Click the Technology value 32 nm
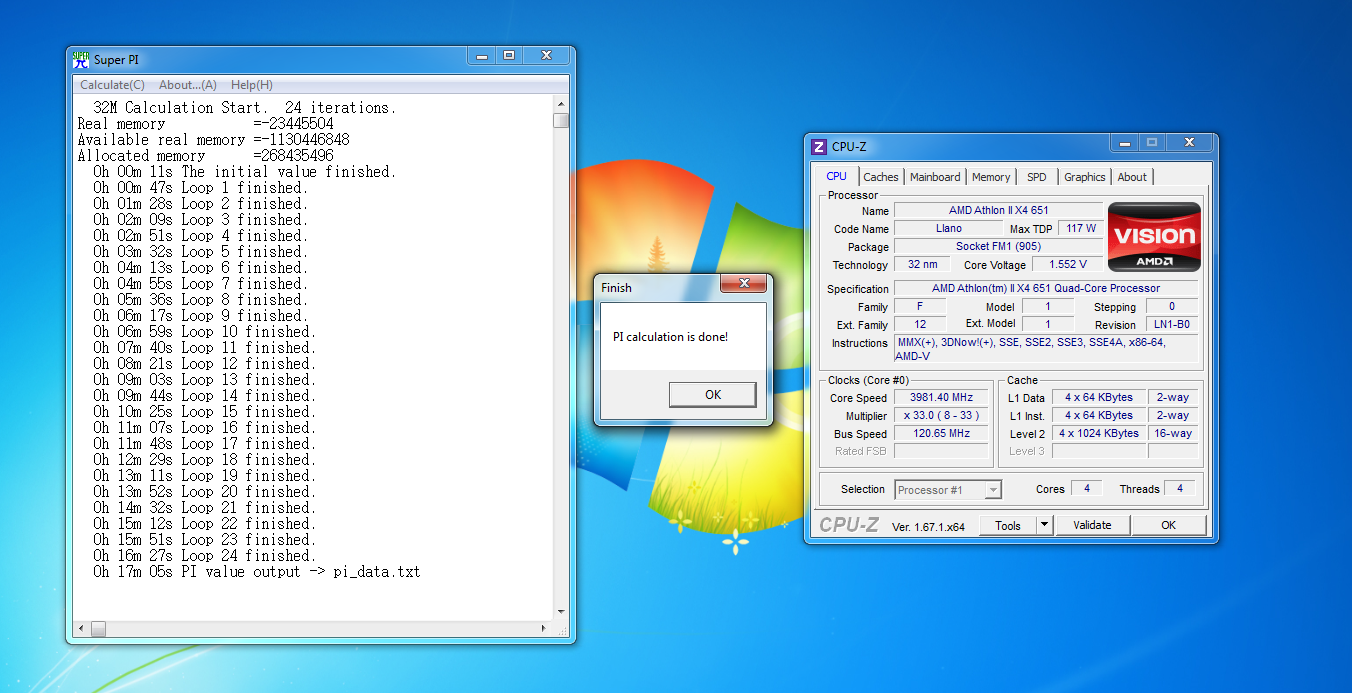 pos(922,265)
